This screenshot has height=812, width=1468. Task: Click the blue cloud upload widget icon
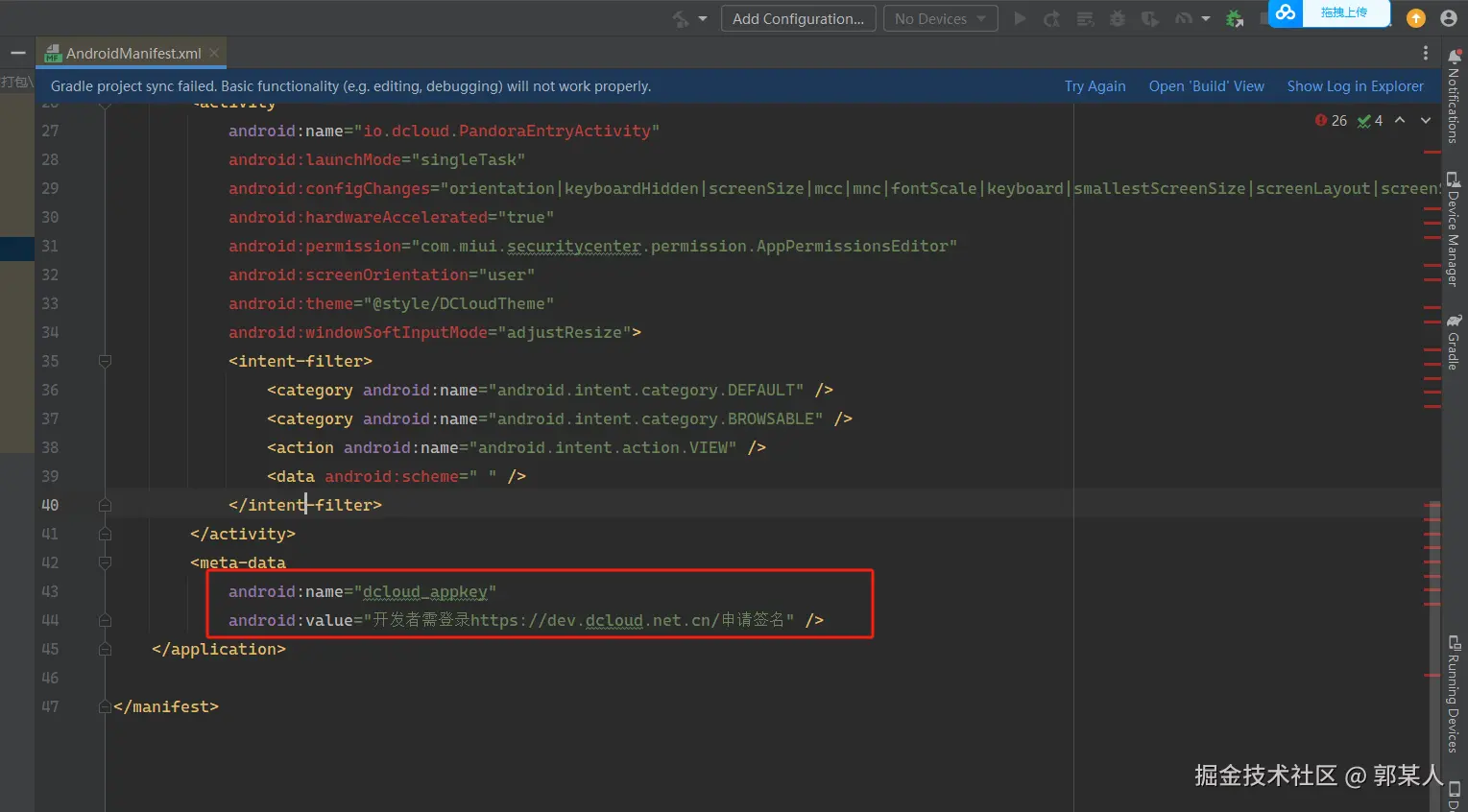(x=1286, y=12)
